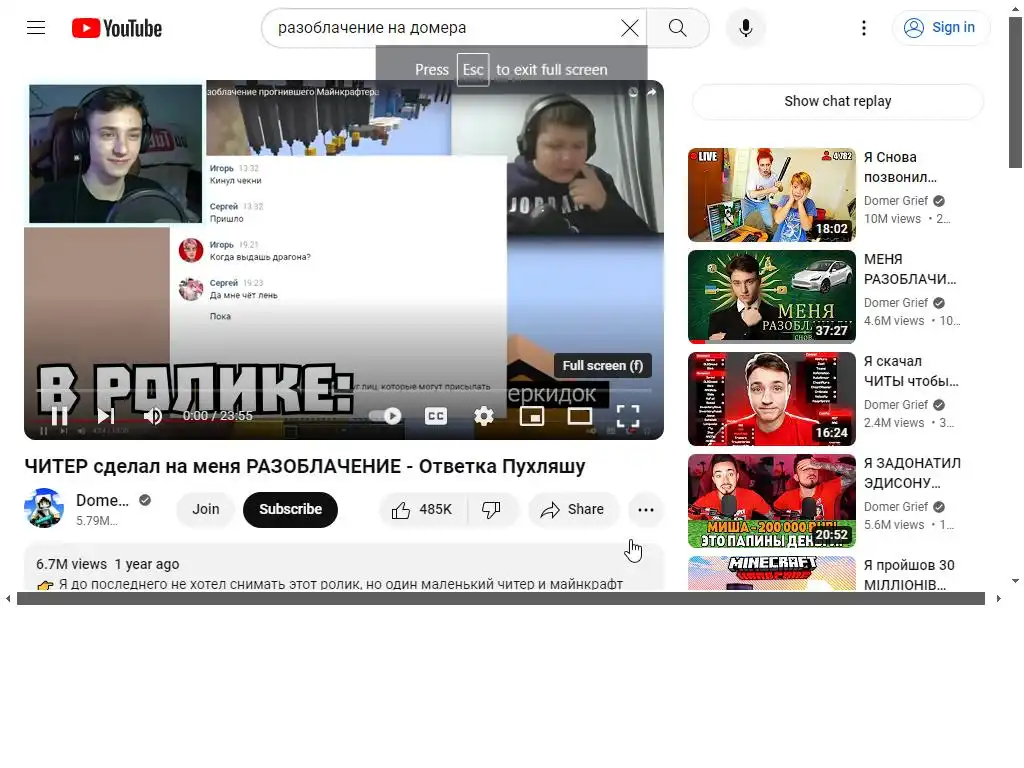Pause the video
This screenshot has height=768, width=1024.
point(59,415)
